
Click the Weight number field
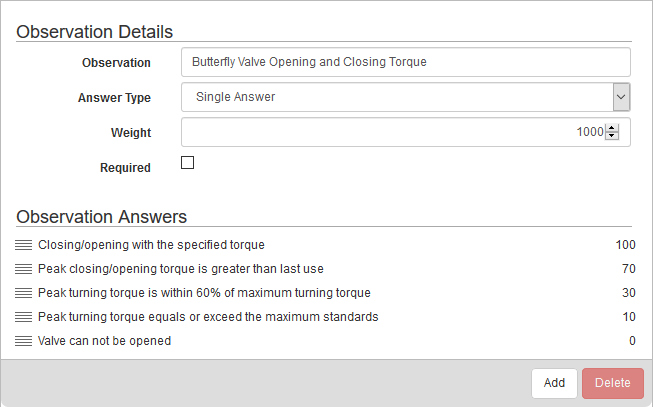(x=392, y=132)
